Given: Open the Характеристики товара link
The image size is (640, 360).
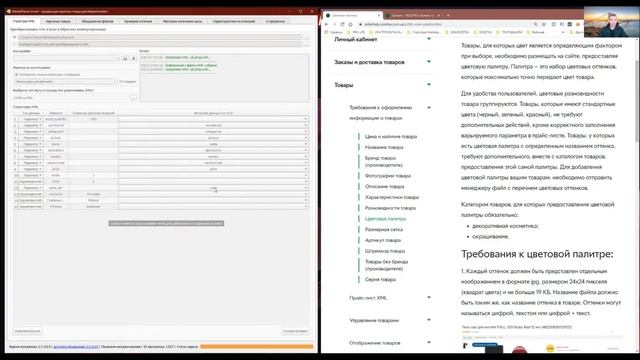Looking at the screenshot, I should 392,197.
